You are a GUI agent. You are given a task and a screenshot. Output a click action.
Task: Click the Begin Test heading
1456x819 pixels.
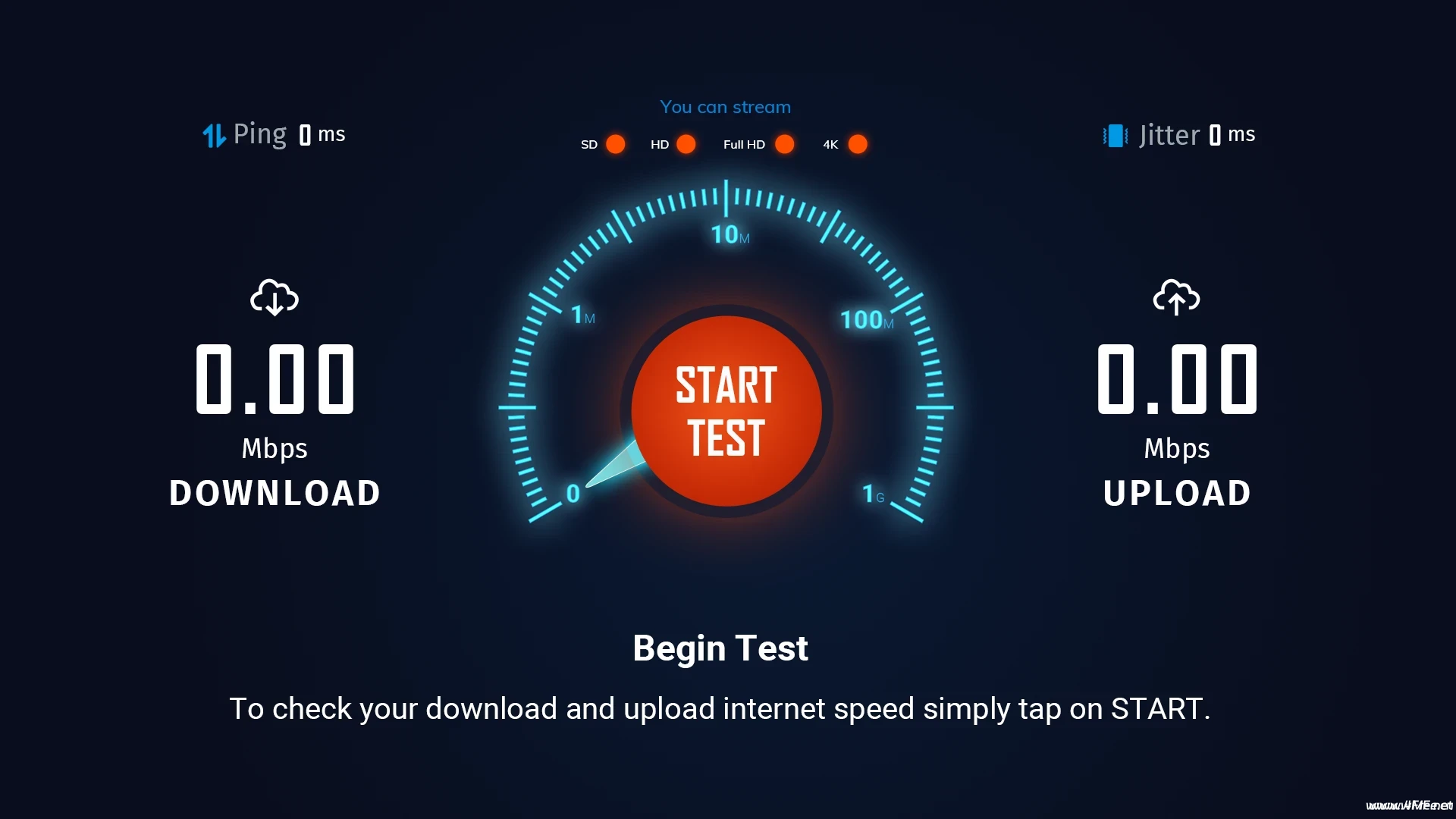click(720, 649)
